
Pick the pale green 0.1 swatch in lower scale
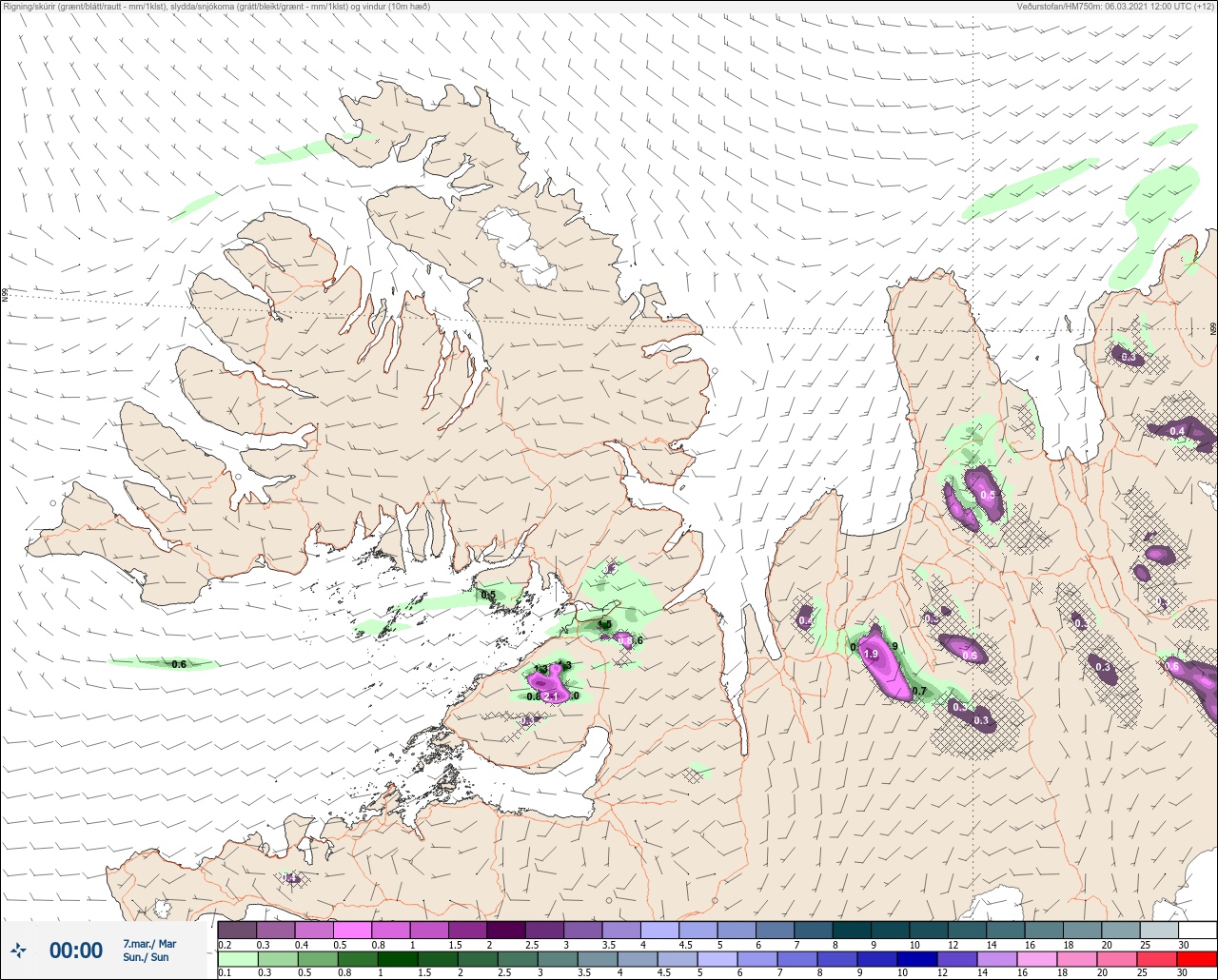coord(237,958)
